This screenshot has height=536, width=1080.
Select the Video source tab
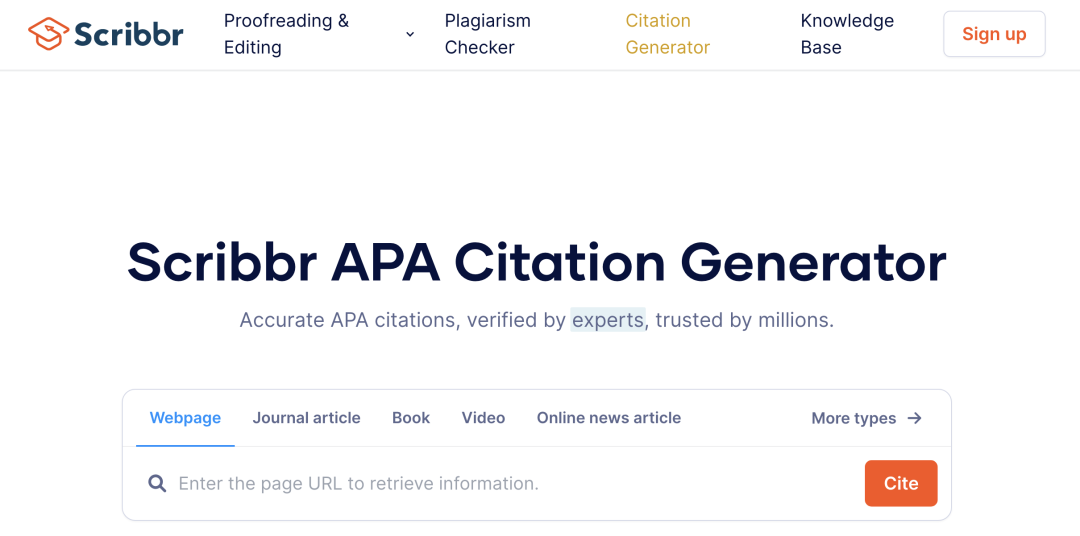484,418
